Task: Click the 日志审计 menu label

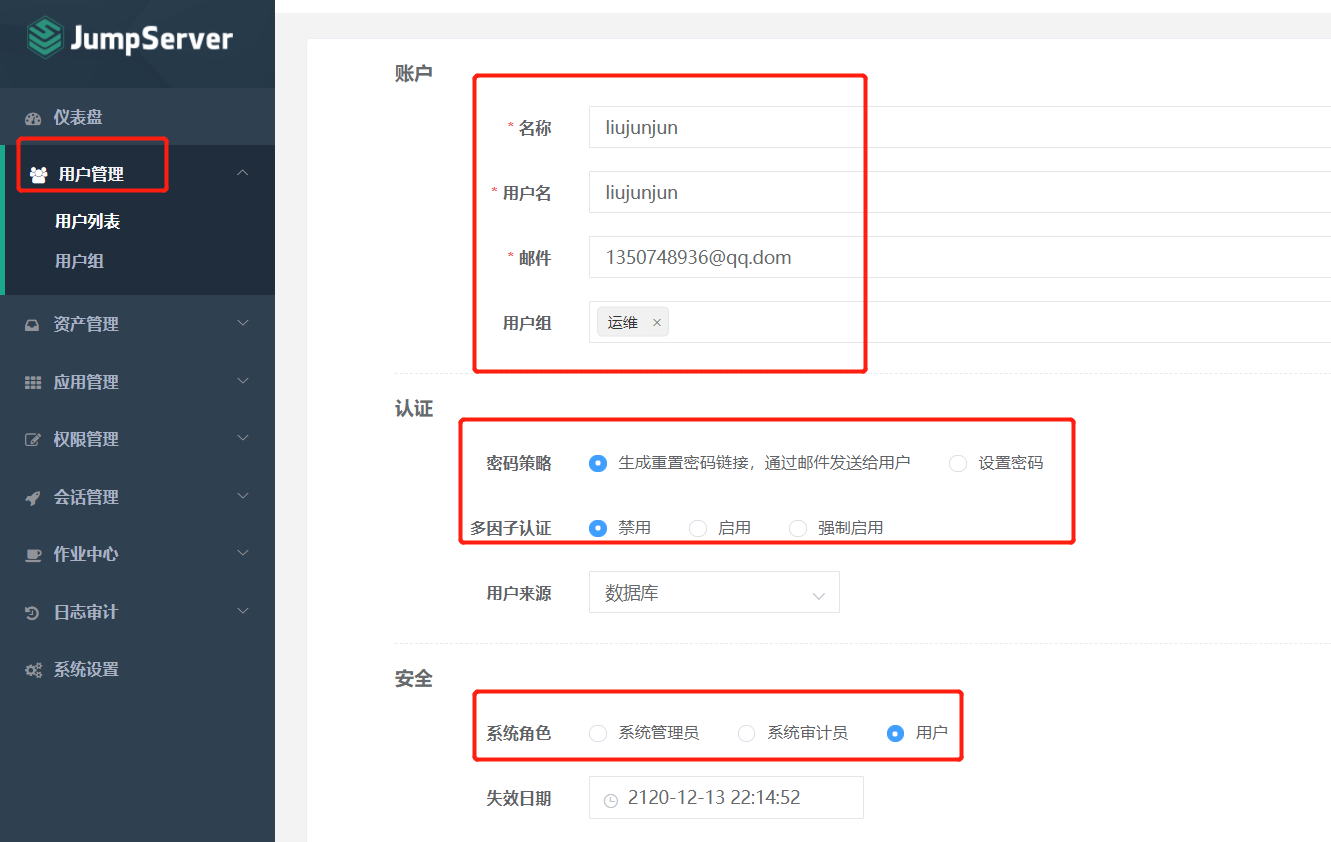Action: [86, 613]
